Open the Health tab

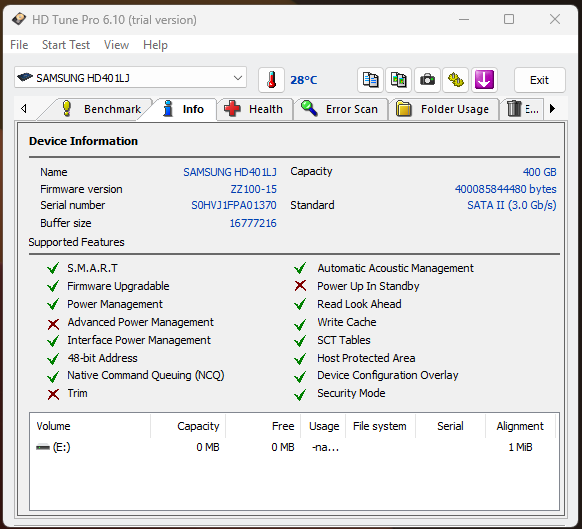254,109
